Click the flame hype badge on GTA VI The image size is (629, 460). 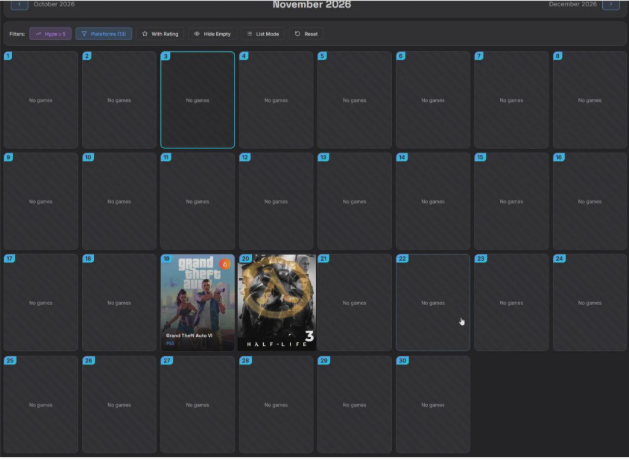click(225, 264)
